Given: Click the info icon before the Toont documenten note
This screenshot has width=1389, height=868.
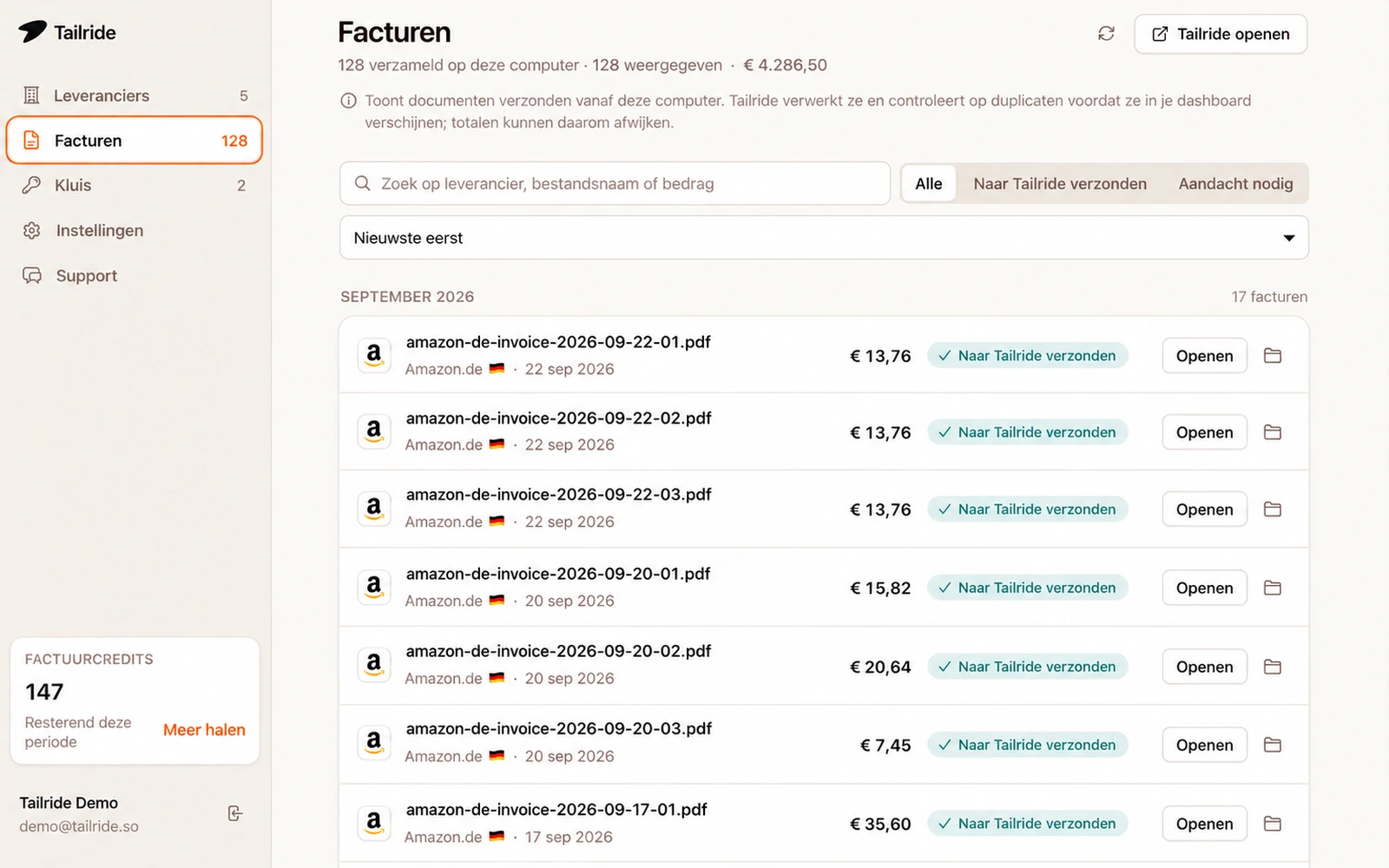Looking at the screenshot, I should [x=348, y=101].
